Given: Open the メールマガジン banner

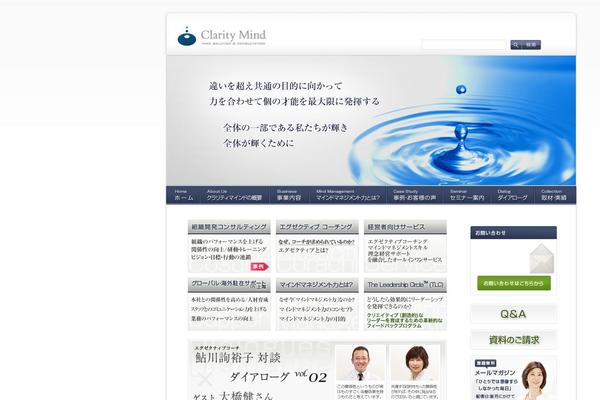Looking at the screenshot, I should [x=514, y=379].
